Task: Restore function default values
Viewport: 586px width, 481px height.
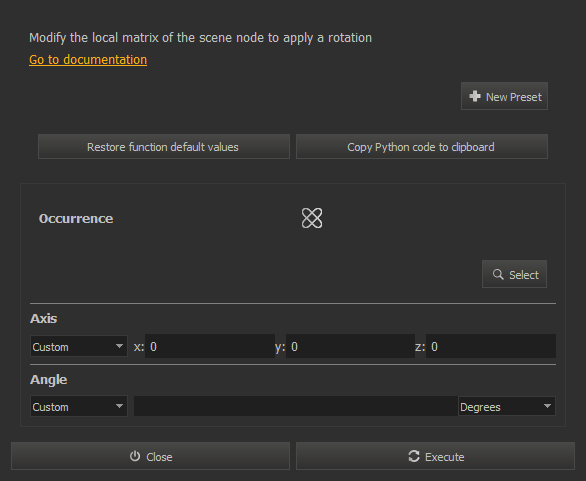Action: coord(164,147)
